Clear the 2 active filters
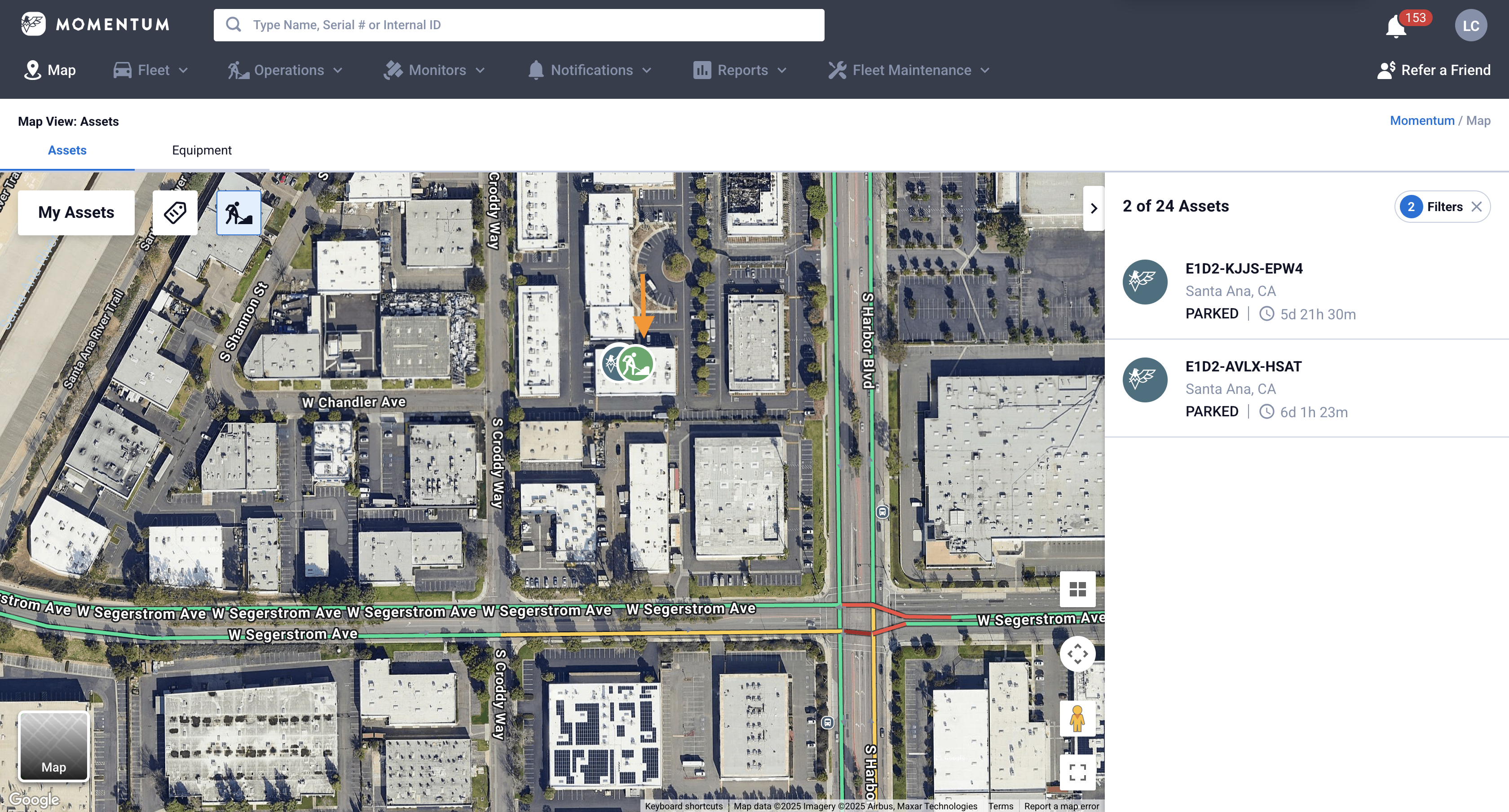 coord(1477,207)
